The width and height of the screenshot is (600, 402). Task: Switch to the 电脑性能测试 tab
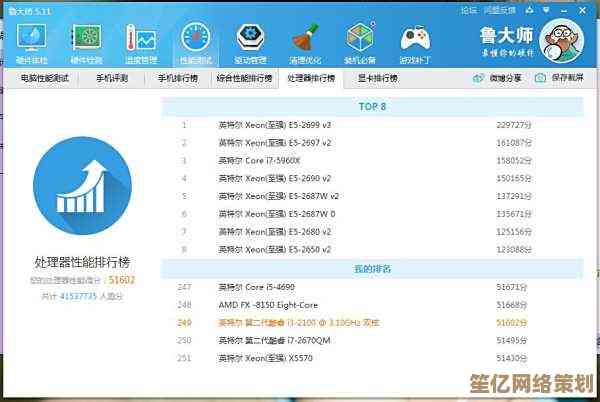(46, 77)
